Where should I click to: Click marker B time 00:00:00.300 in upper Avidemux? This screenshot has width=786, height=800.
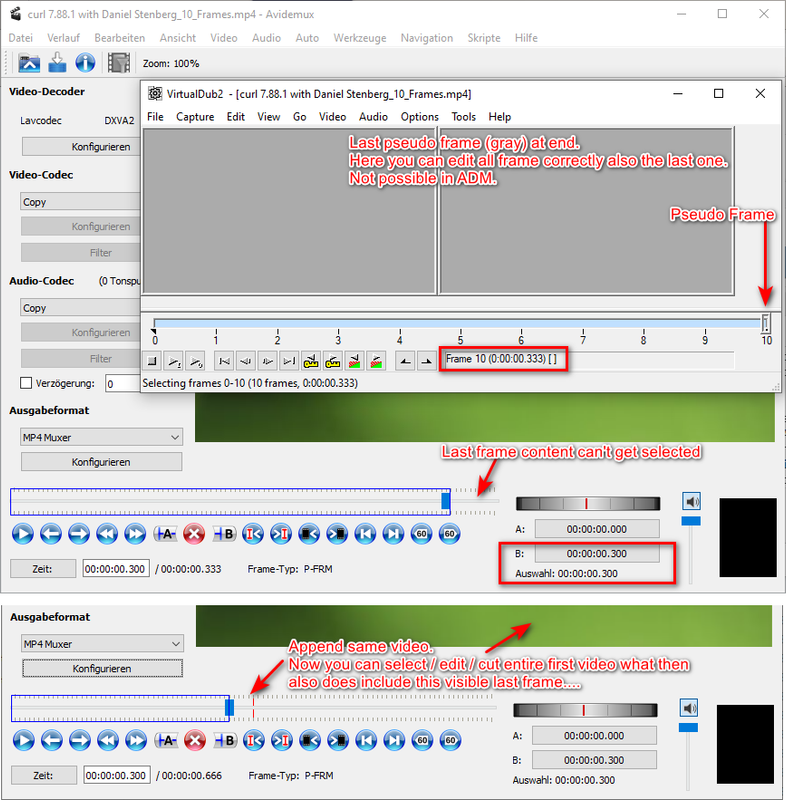[x=597, y=554]
